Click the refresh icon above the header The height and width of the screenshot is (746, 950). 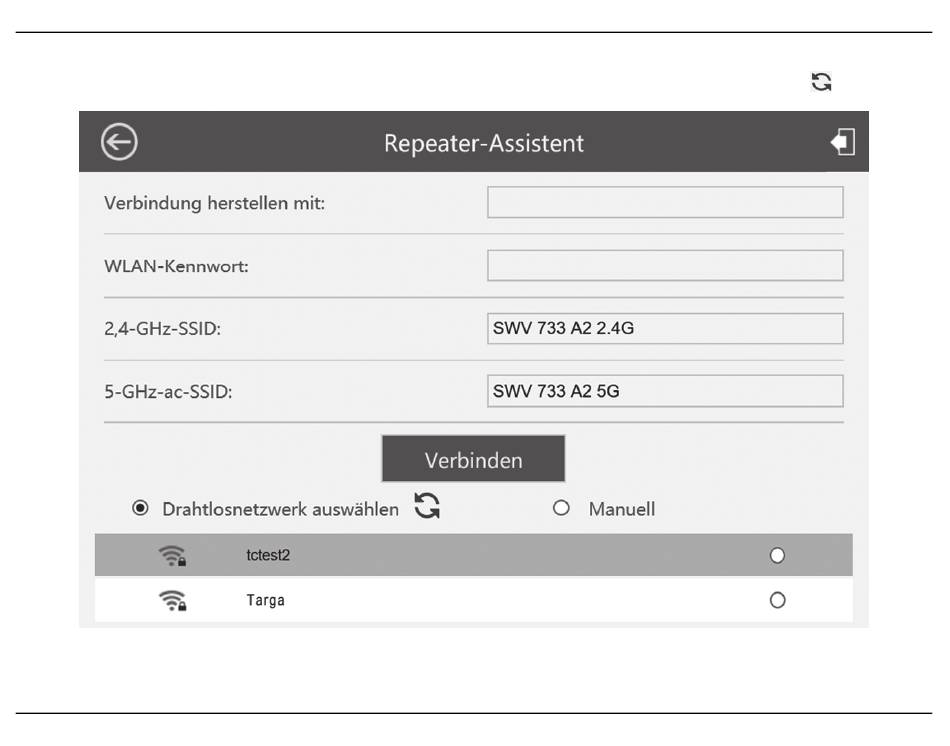coord(822,82)
